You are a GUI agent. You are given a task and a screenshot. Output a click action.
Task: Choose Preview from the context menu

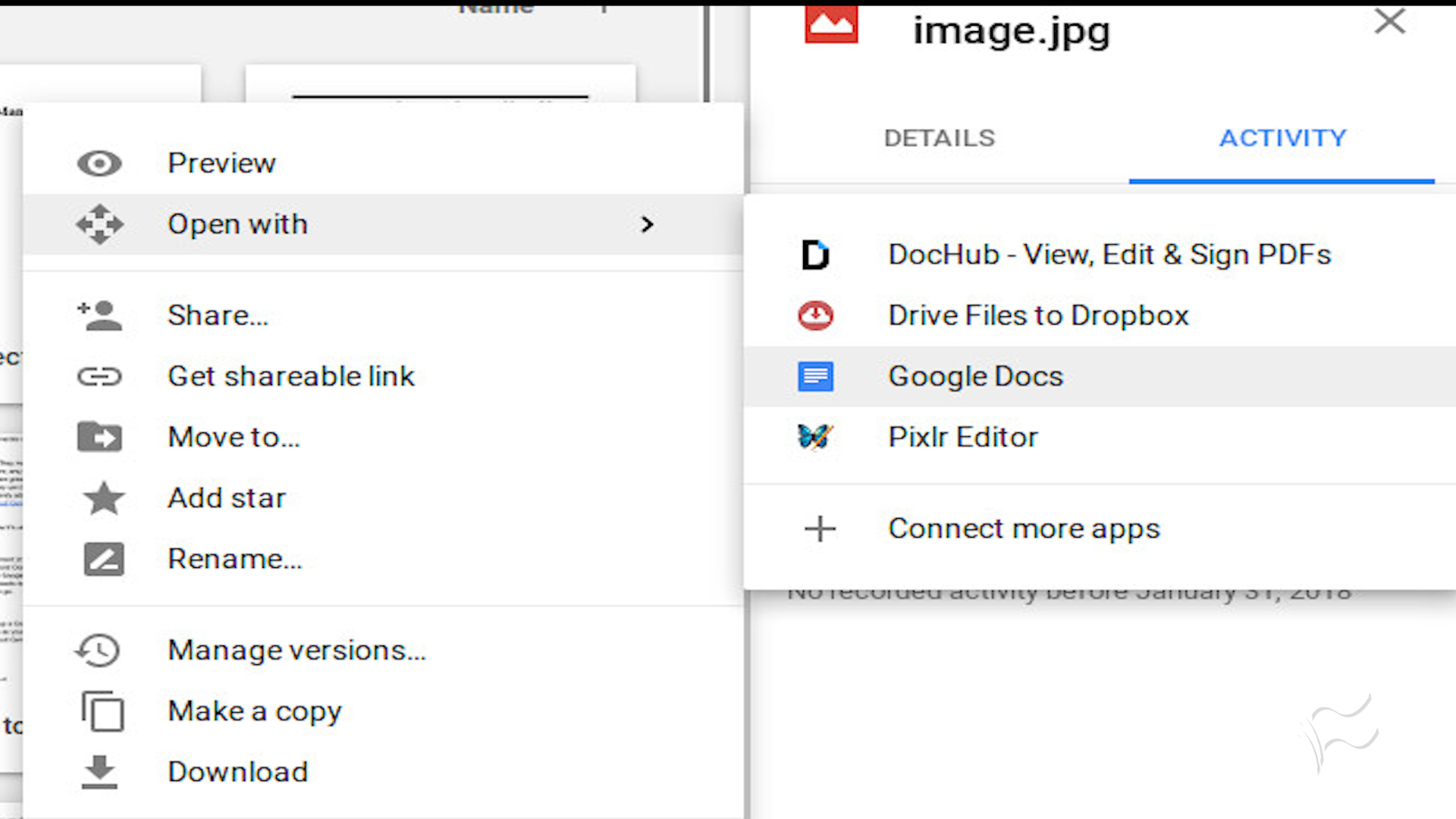(x=383, y=163)
